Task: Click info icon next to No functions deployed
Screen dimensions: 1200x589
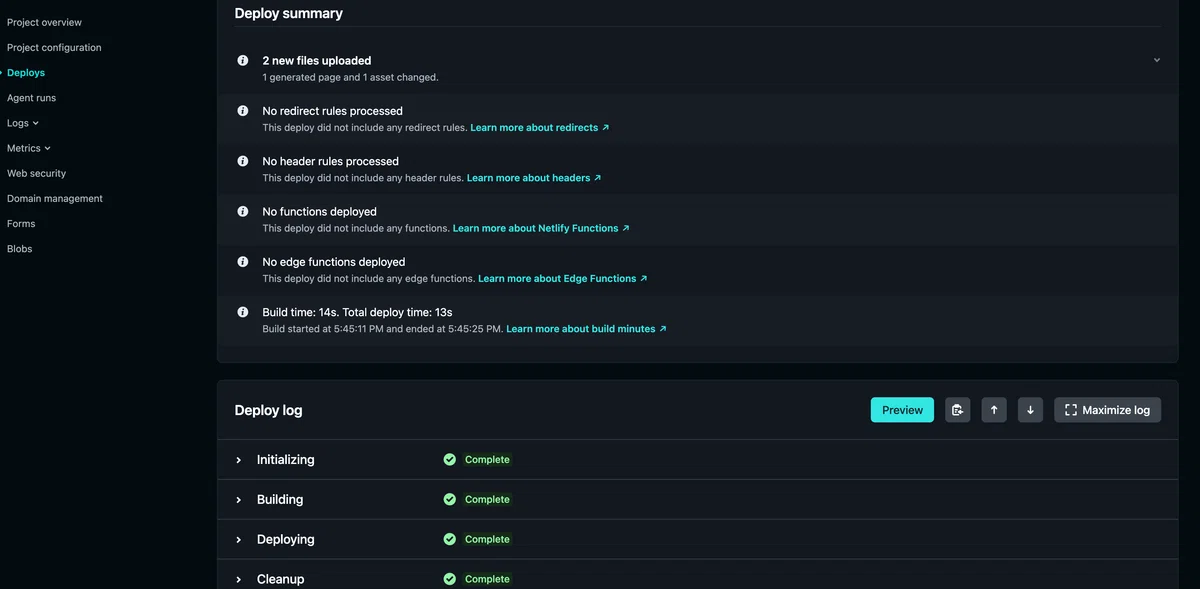Action: [243, 211]
